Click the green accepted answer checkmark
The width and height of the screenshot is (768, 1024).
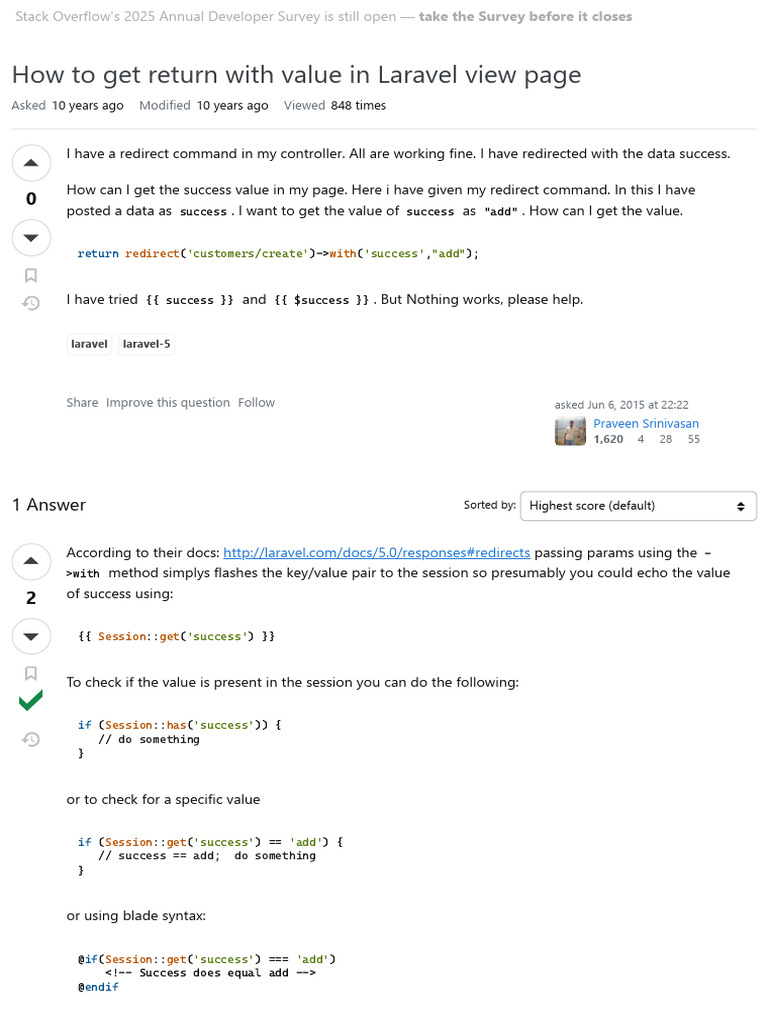[31, 702]
